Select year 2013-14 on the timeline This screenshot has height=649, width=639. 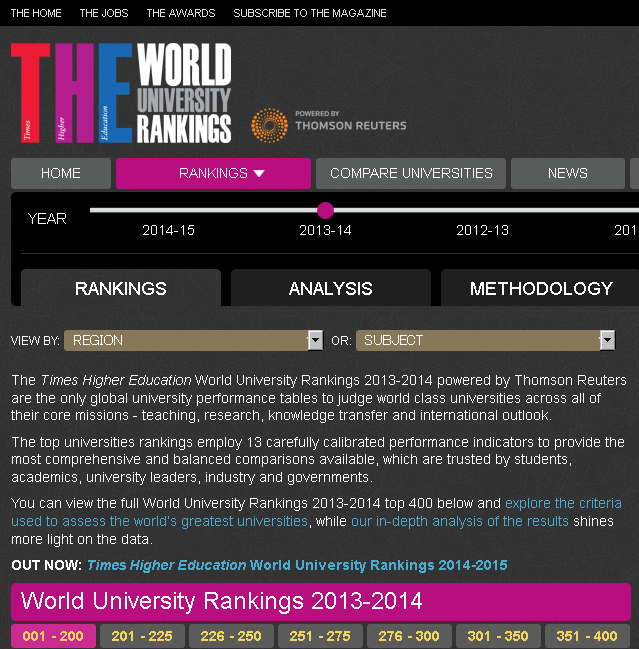click(325, 230)
